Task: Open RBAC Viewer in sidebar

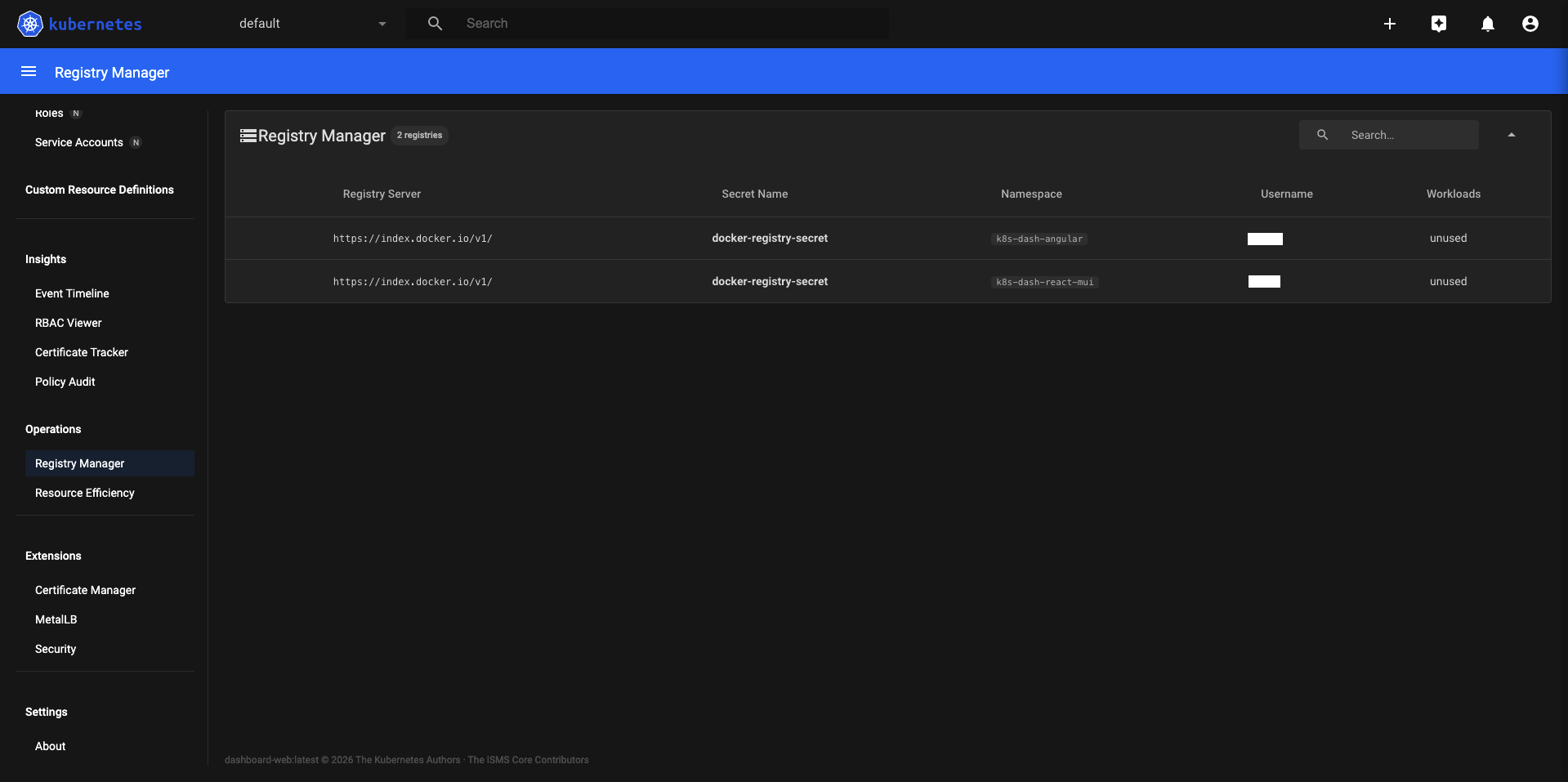Action: coord(69,323)
